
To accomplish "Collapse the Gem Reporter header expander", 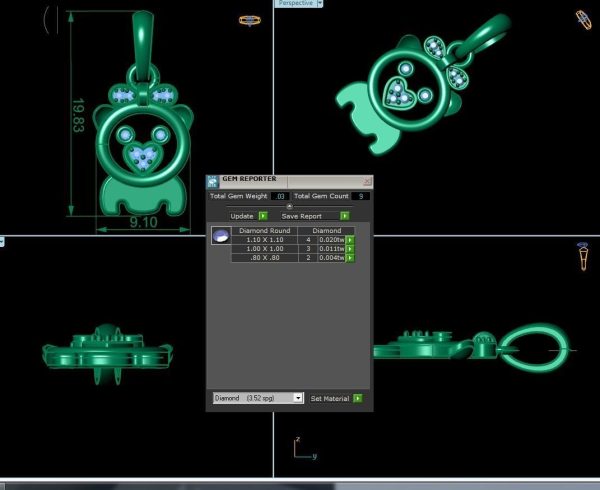I will pyautogui.click(x=289, y=207).
